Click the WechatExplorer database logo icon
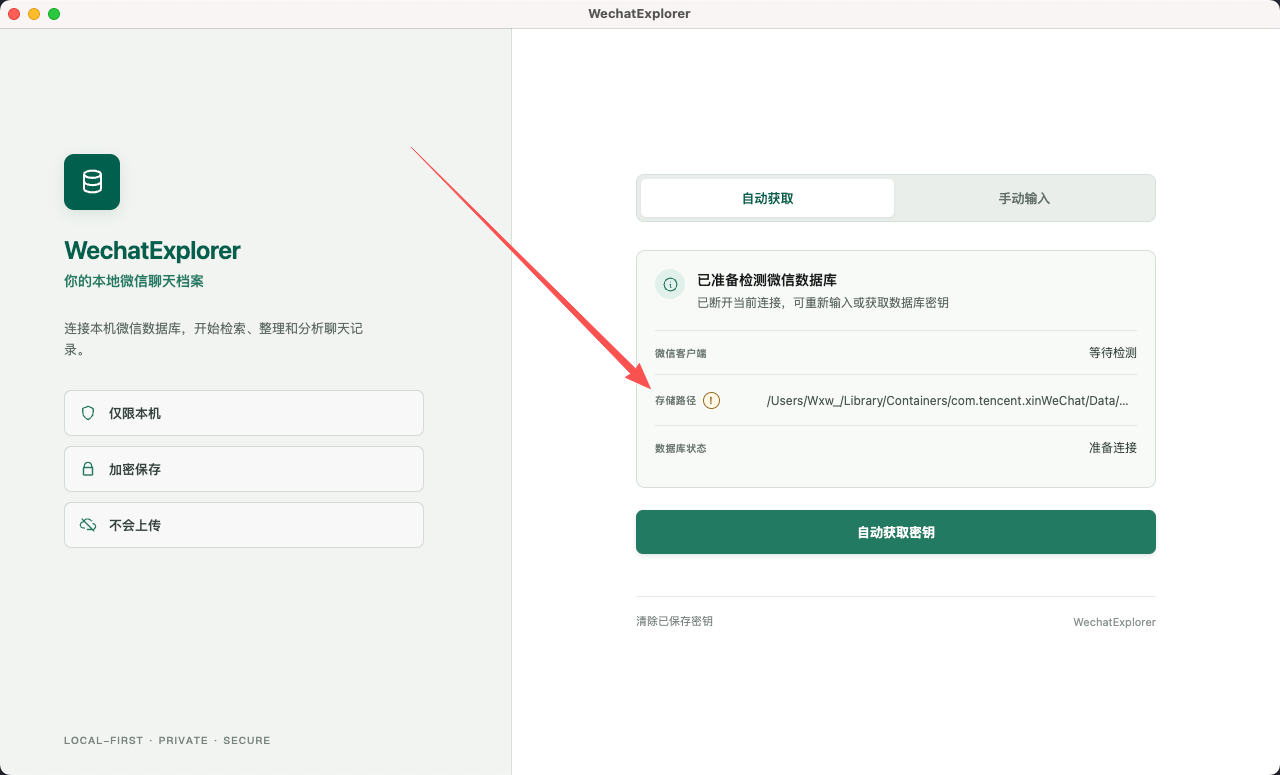 point(92,182)
